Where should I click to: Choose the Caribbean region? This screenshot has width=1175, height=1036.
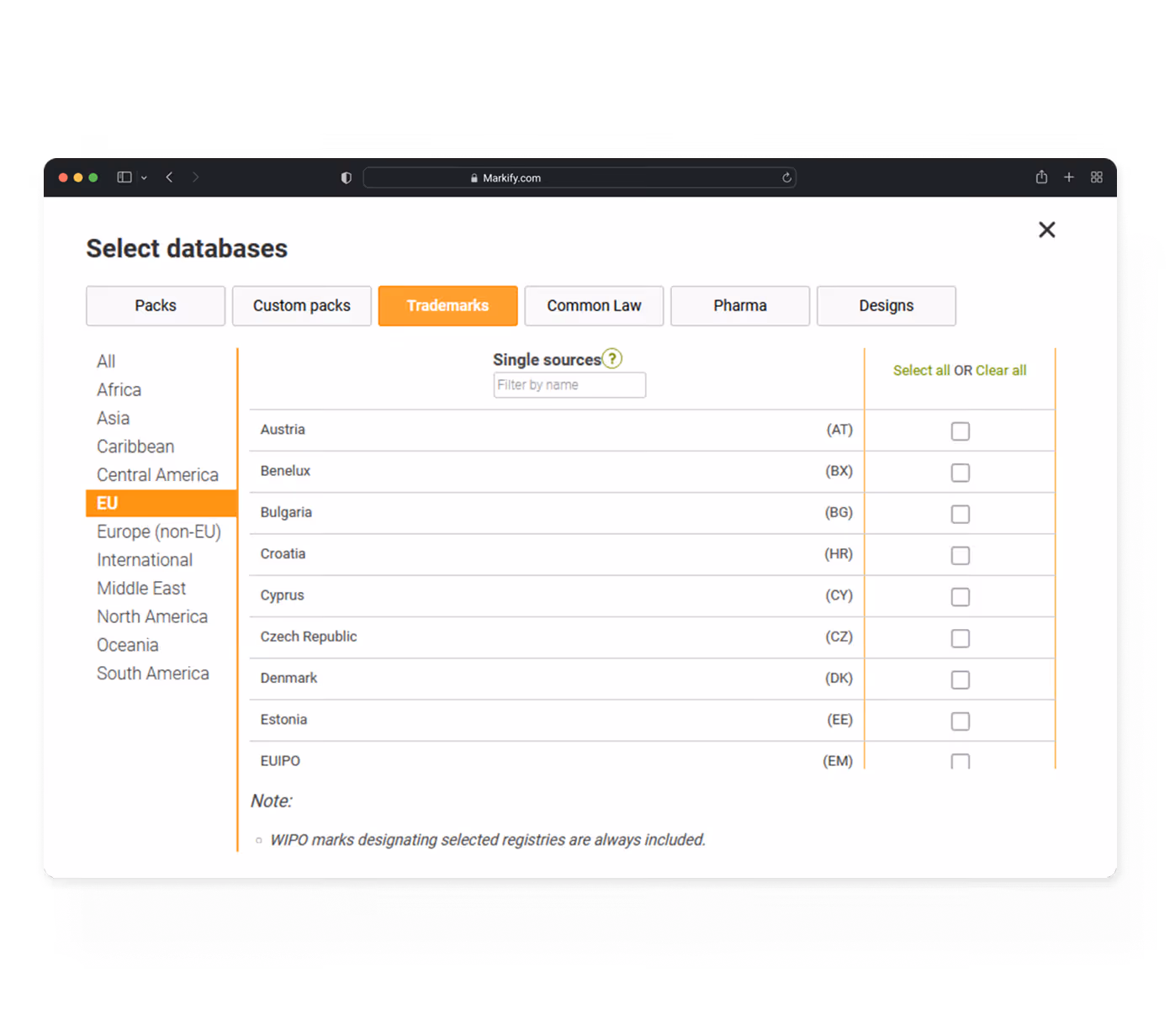pyautogui.click(x=135, y=447)
